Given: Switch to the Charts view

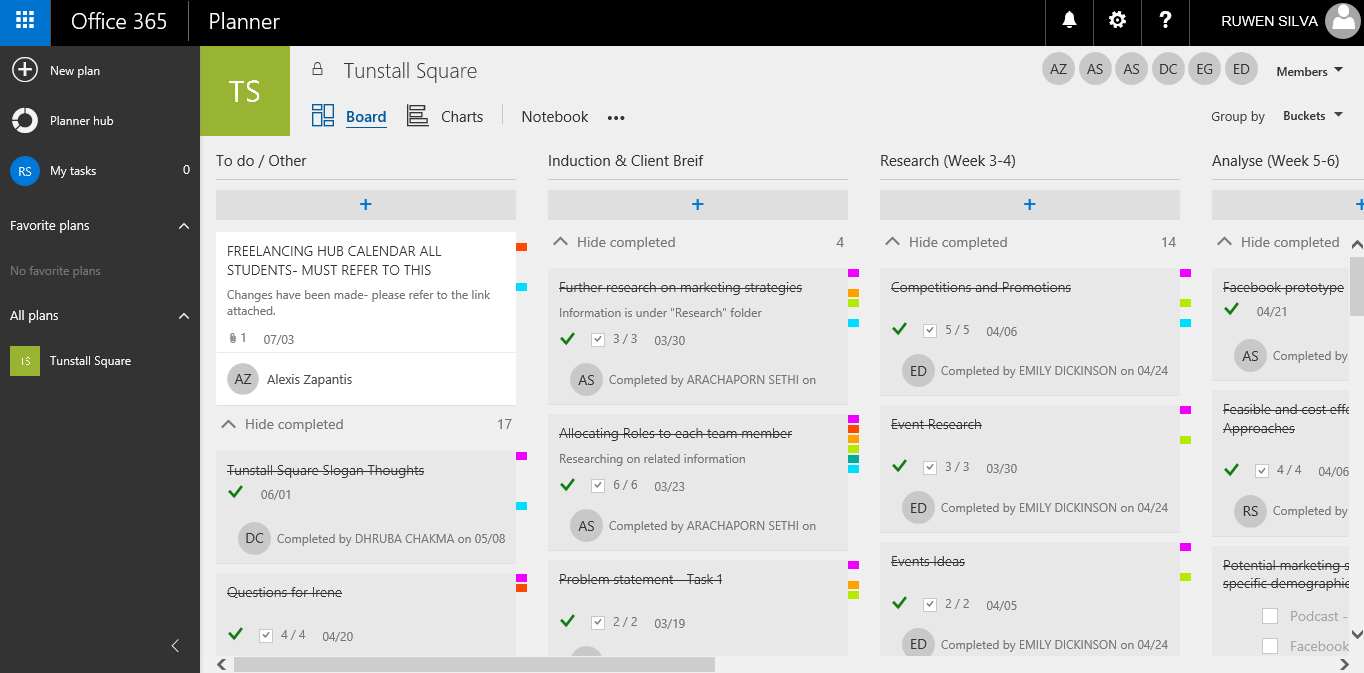Looking at the screenshot, I should point(446,117).
